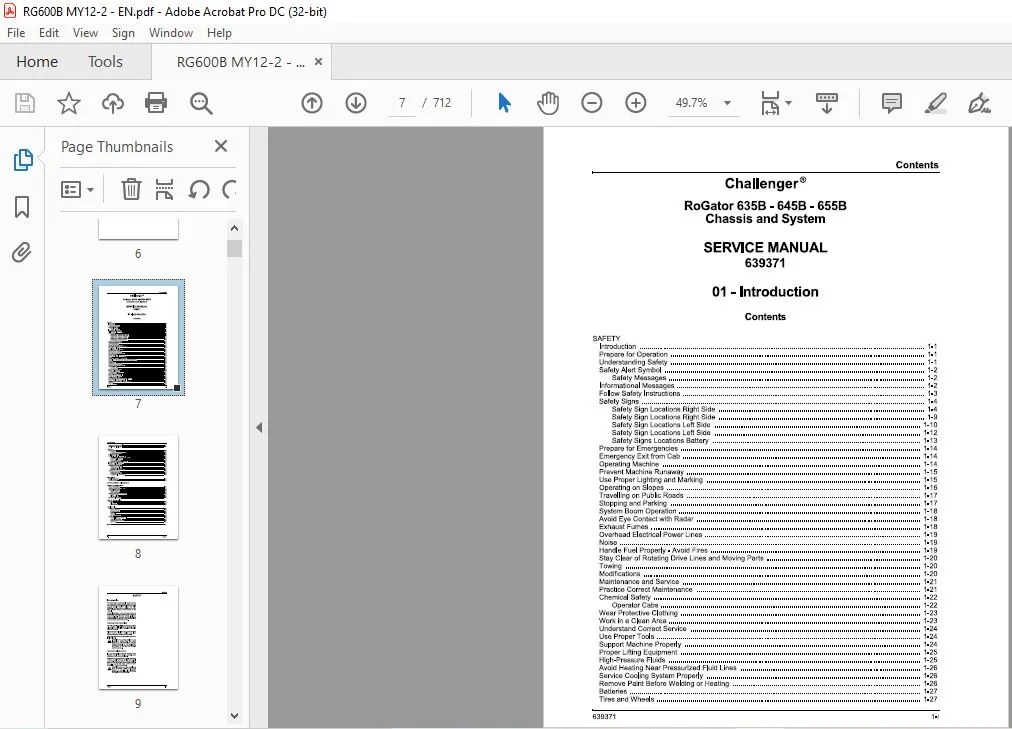Viewport: 1012px width, 729px height.
Task: Select page 6 thumbnail
Action: click(x=138, y=229)
